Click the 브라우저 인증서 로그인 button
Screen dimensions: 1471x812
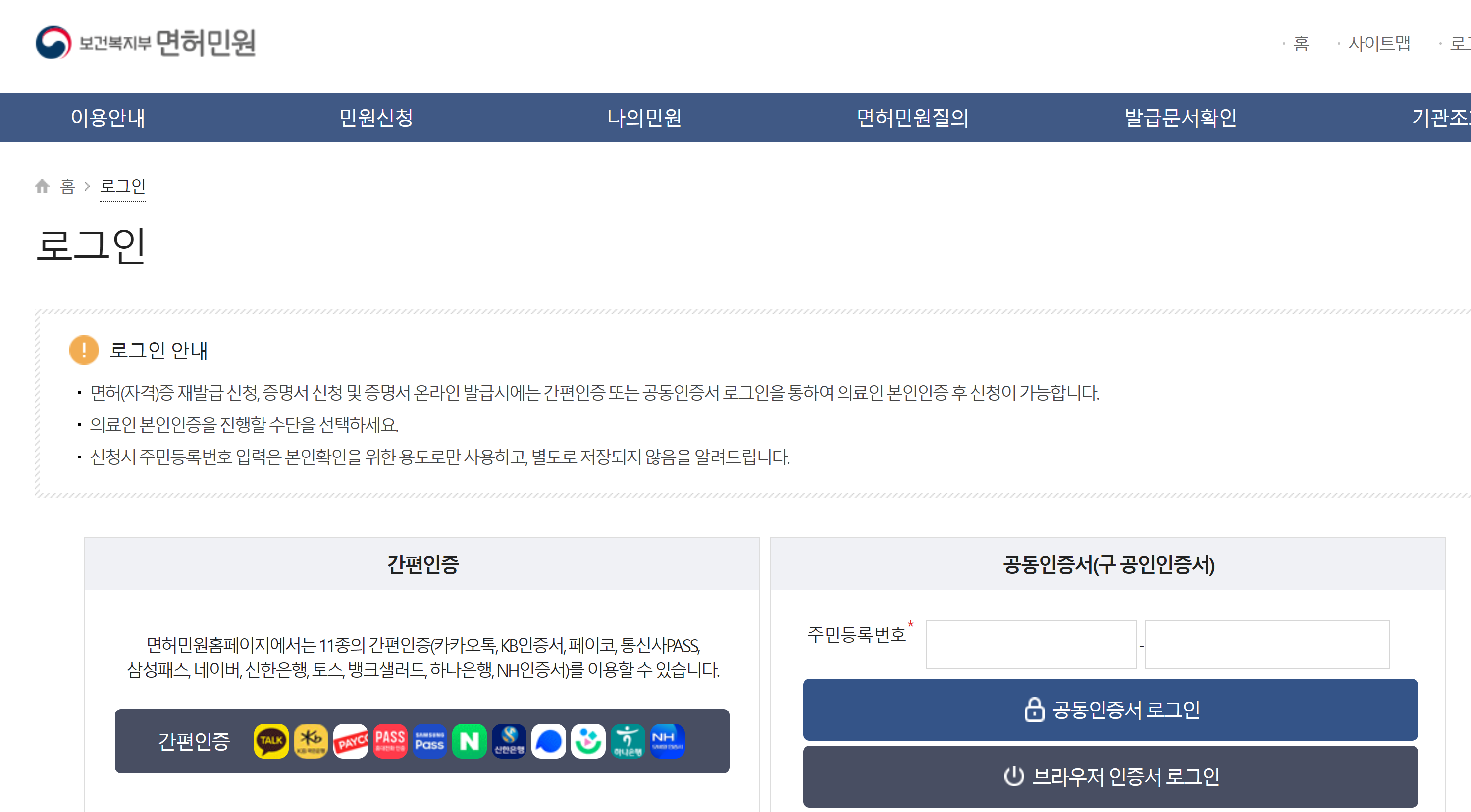pyautogui.click(x=1110, y=776)
